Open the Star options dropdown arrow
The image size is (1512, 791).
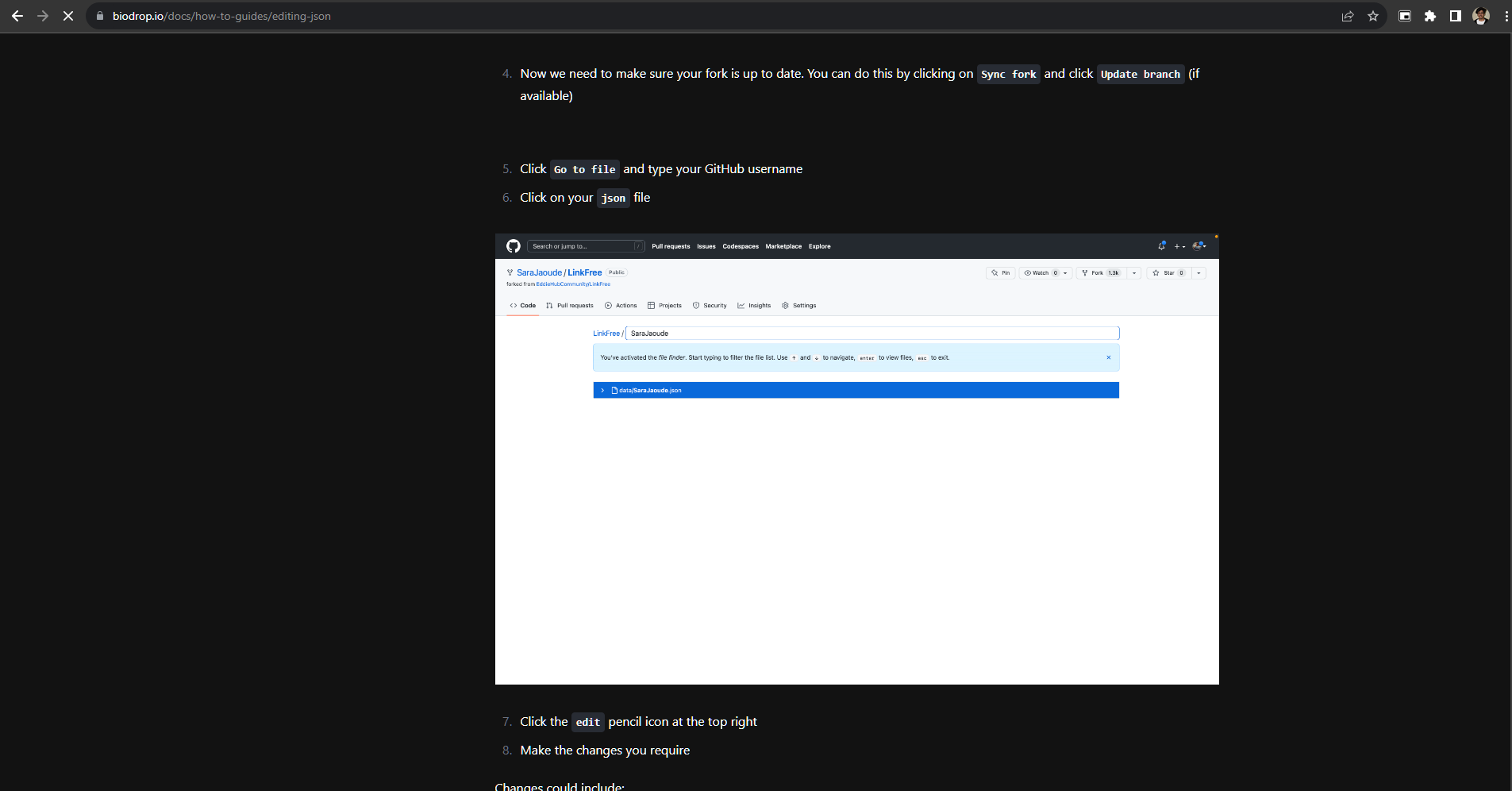(x=1198, y=272)
